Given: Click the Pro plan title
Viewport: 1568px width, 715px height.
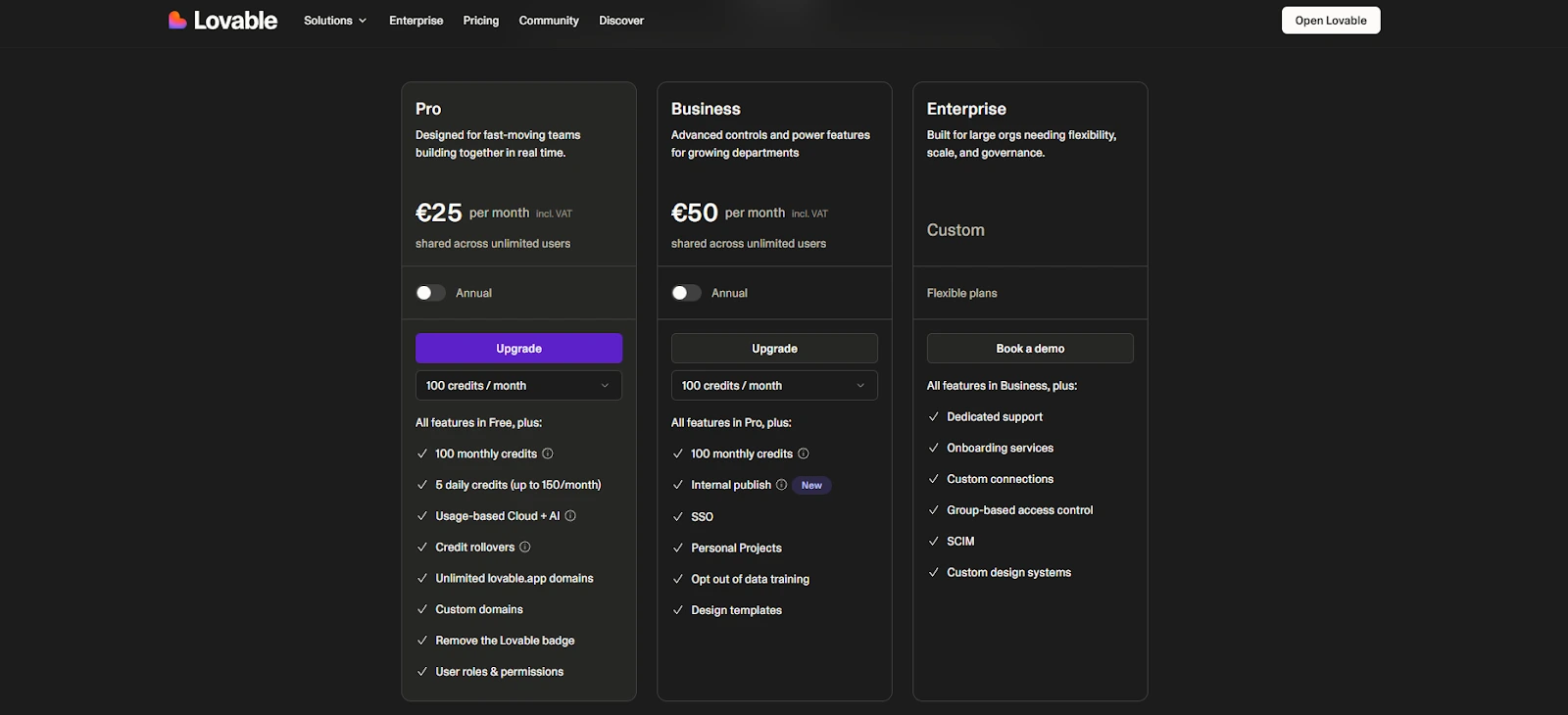Looking at the screenshot, I should 428,109.
